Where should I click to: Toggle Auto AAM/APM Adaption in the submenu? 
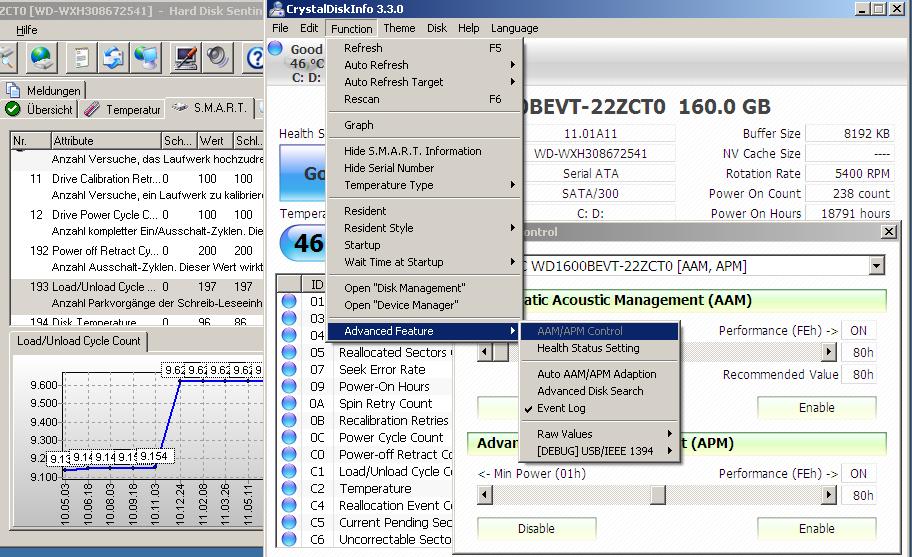click(600, 374)
